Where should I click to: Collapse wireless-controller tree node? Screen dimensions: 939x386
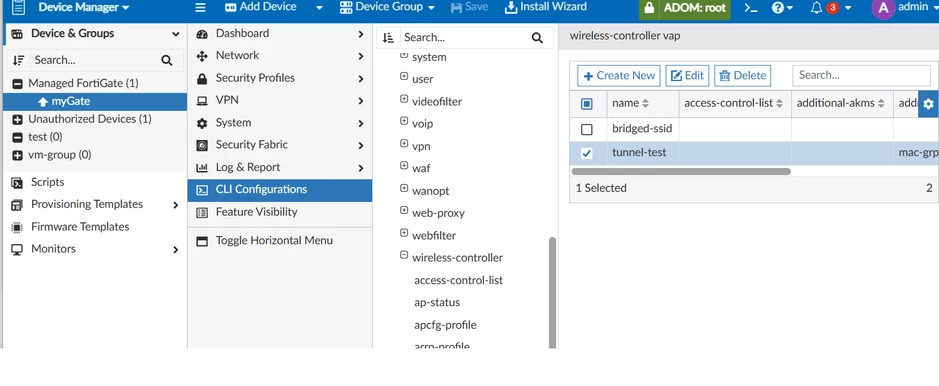(404, 256)
